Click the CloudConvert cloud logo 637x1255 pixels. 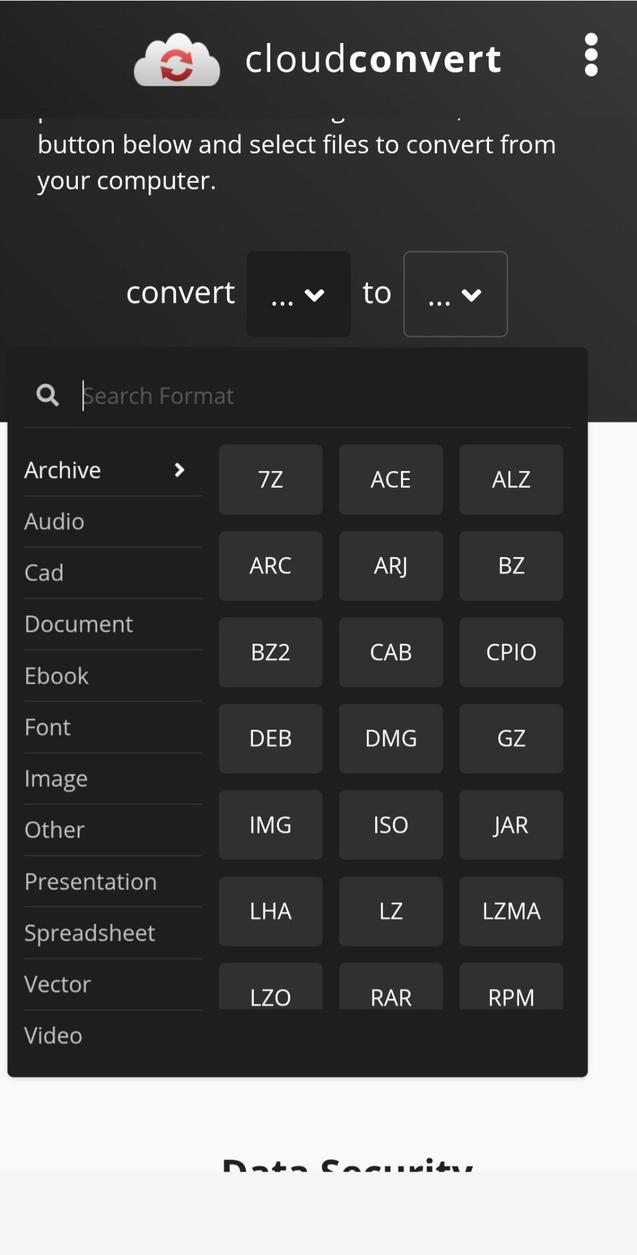tap(178, 58)
